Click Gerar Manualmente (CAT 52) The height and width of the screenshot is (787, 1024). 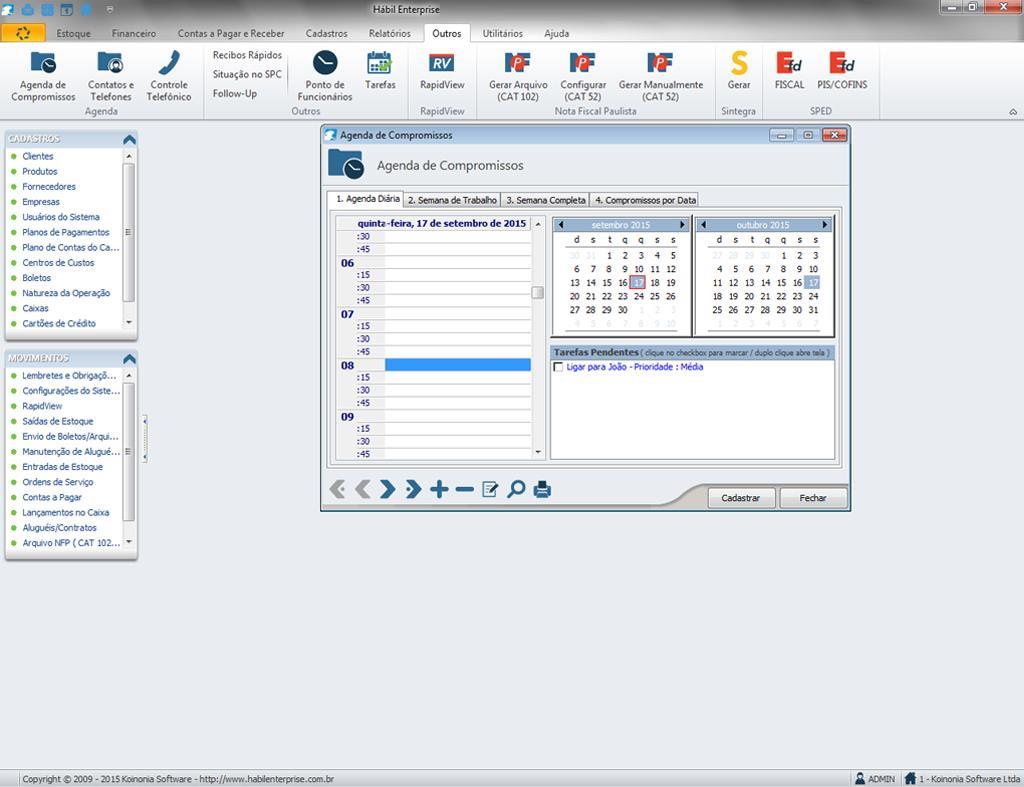tap(660, 76)
